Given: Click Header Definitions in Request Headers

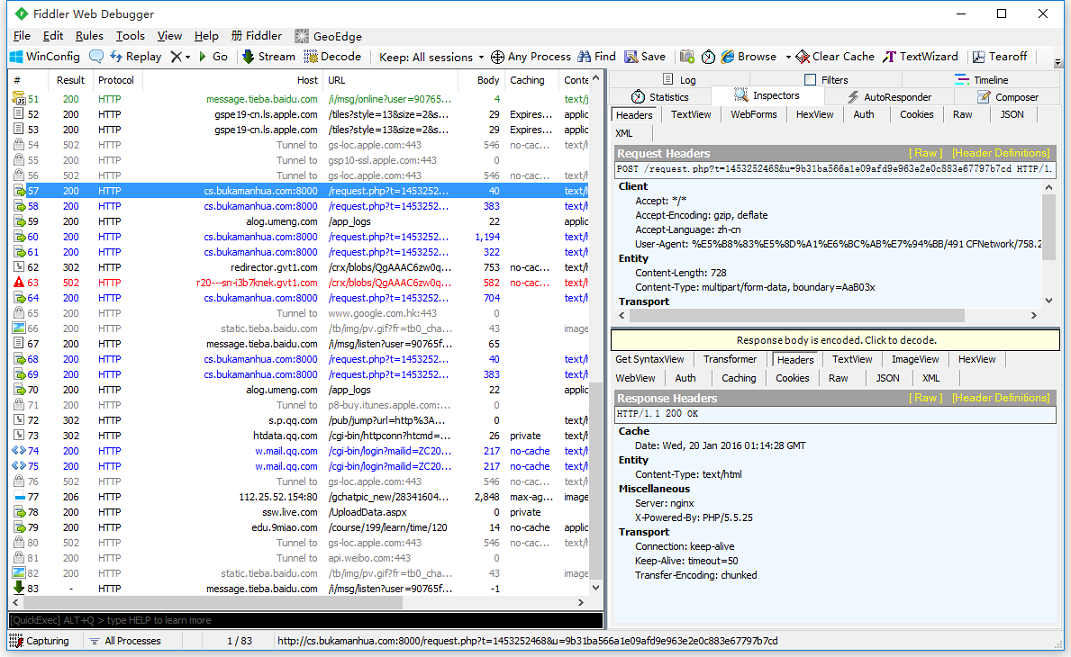Looking at the screenshot, I should click(x=1001, y=153).
